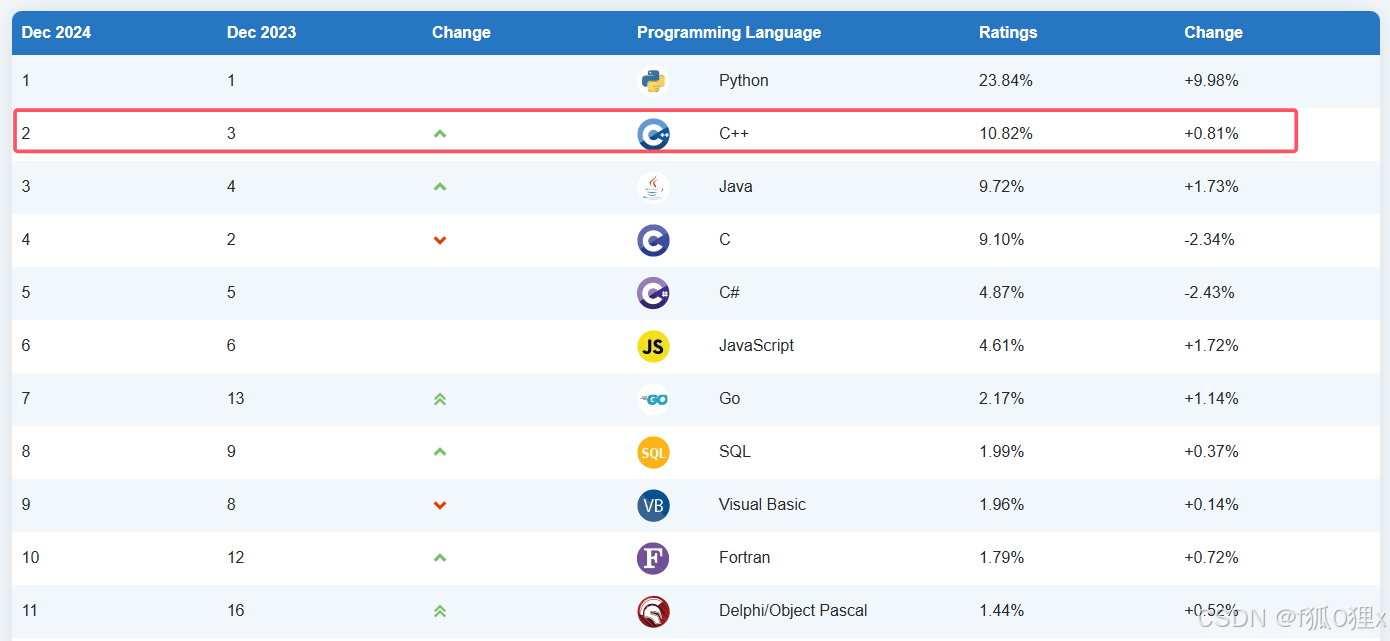Image resolution: width=1390 pixels, height=641 pixels.
Task: Click Fortran's 1.79% rating
Action: tap(1002, 557)
